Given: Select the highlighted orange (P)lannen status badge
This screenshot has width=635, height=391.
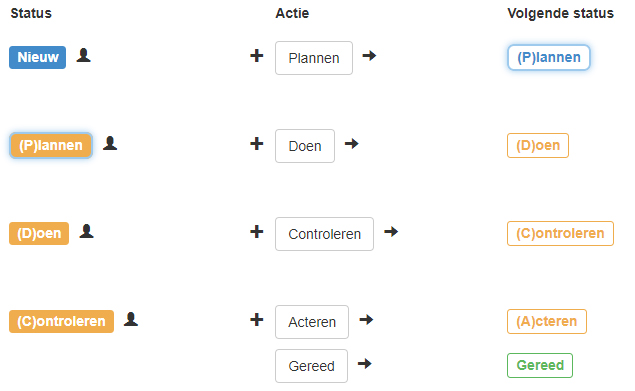Looking at the screenshot, I should pyautogui.click(x=51, y=145).
